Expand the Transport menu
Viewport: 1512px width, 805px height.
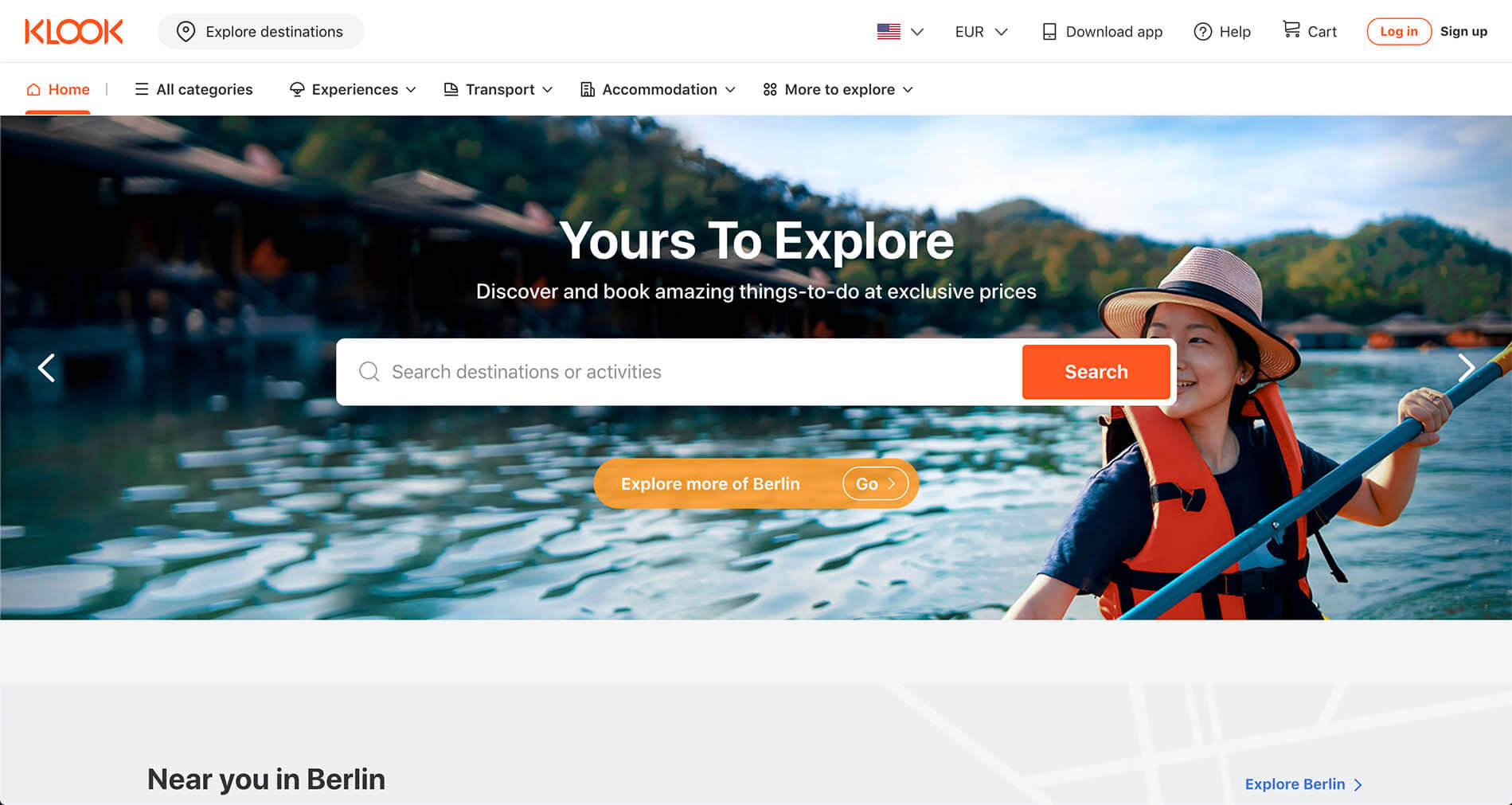[x=498, y=89]
